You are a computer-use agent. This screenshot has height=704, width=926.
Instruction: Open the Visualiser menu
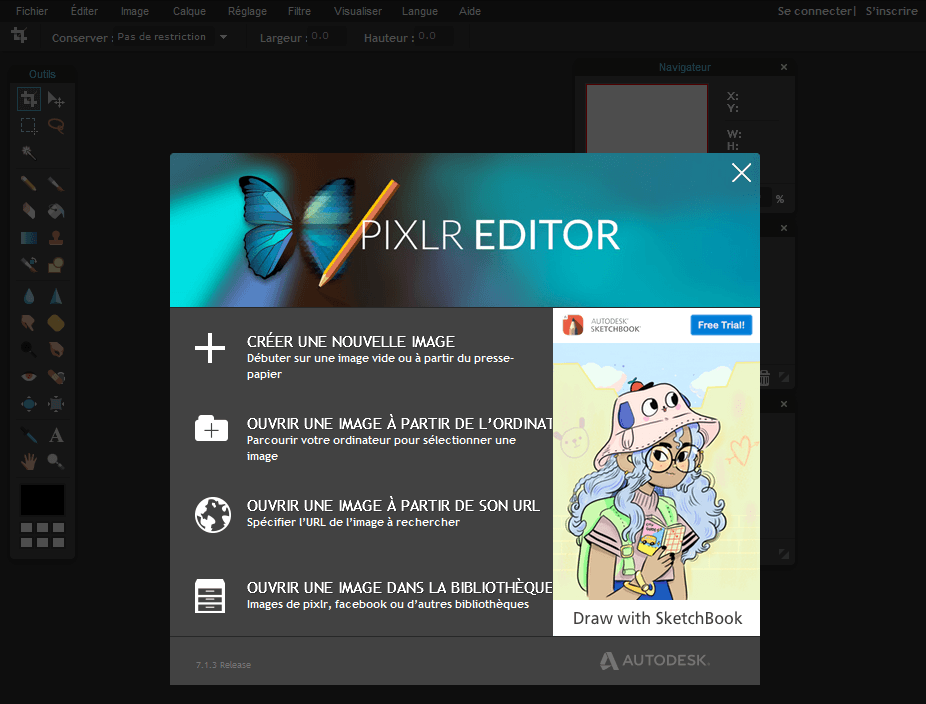click(358, 11)
